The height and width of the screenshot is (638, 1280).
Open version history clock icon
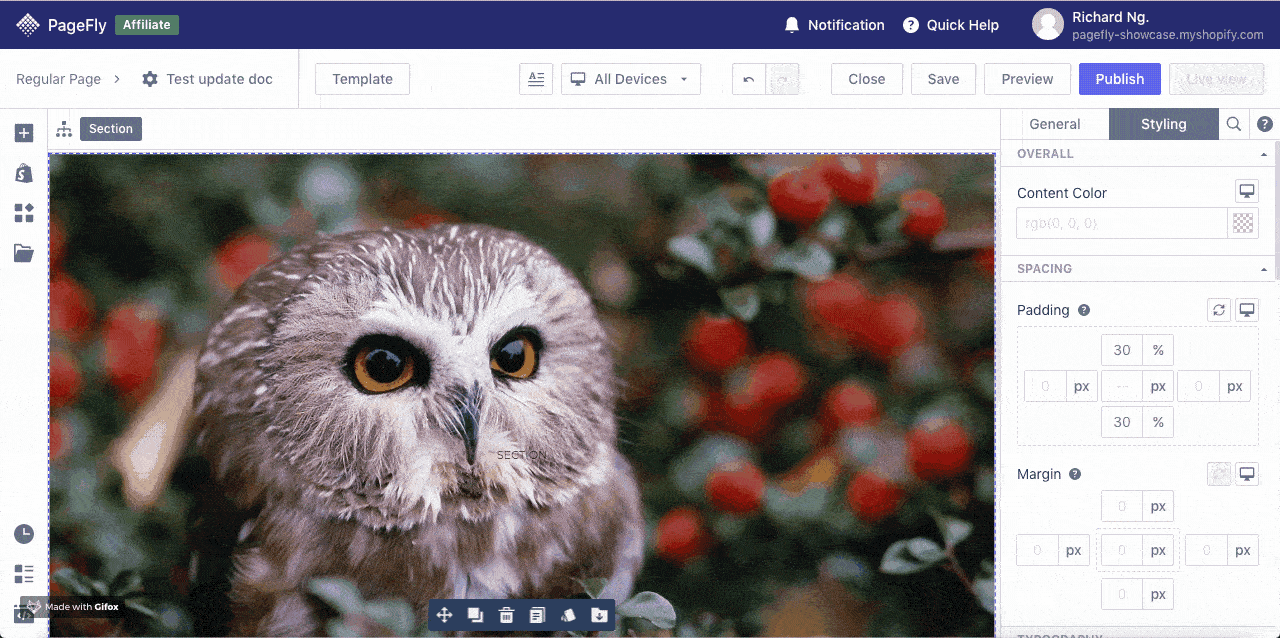[24, 534]
